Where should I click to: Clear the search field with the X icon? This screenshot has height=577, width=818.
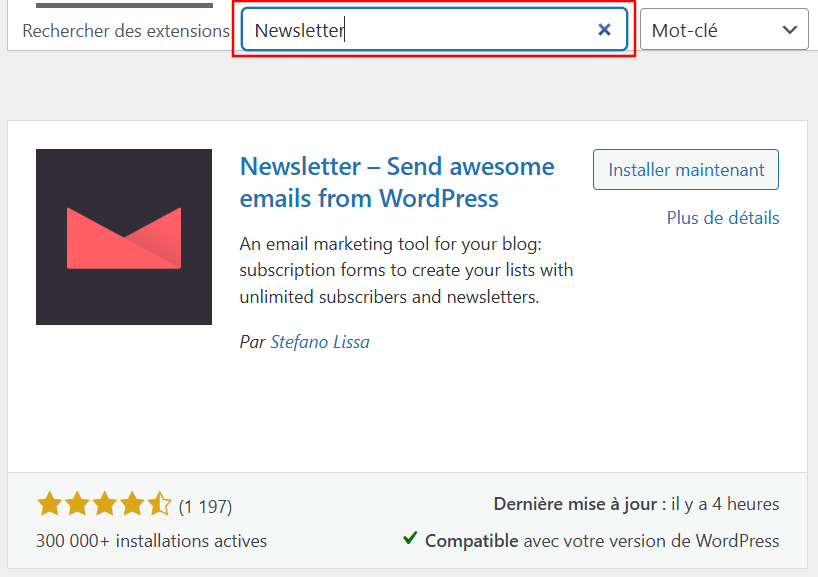tap(604, 30)
